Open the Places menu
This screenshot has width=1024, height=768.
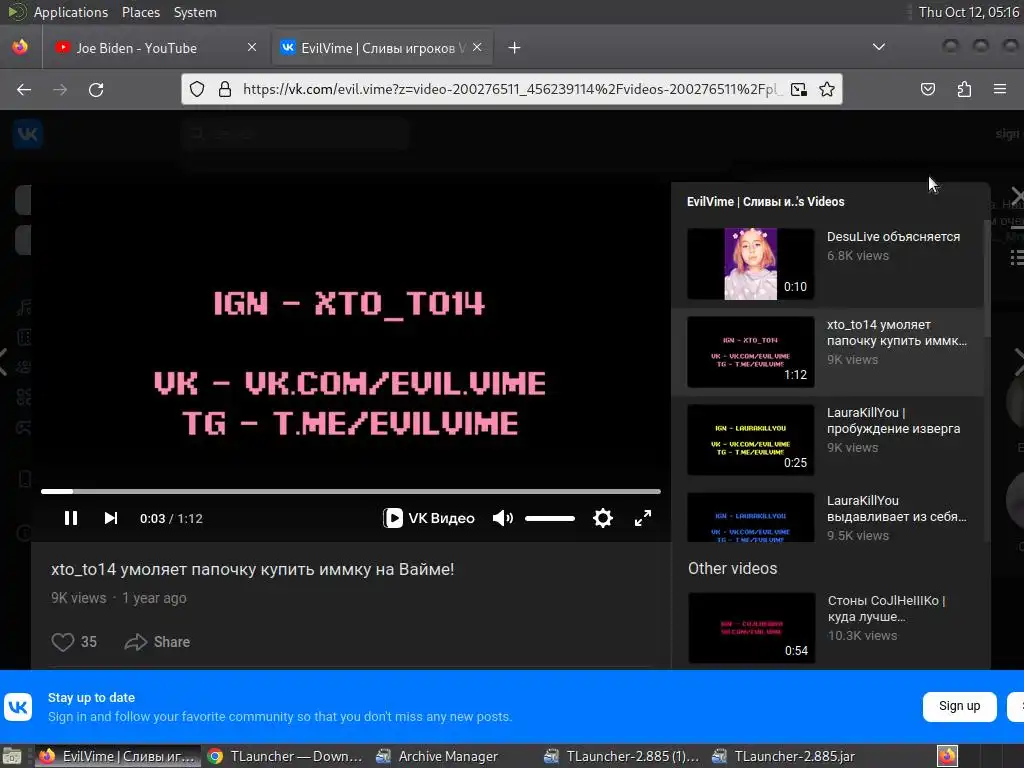click(140, 12)
